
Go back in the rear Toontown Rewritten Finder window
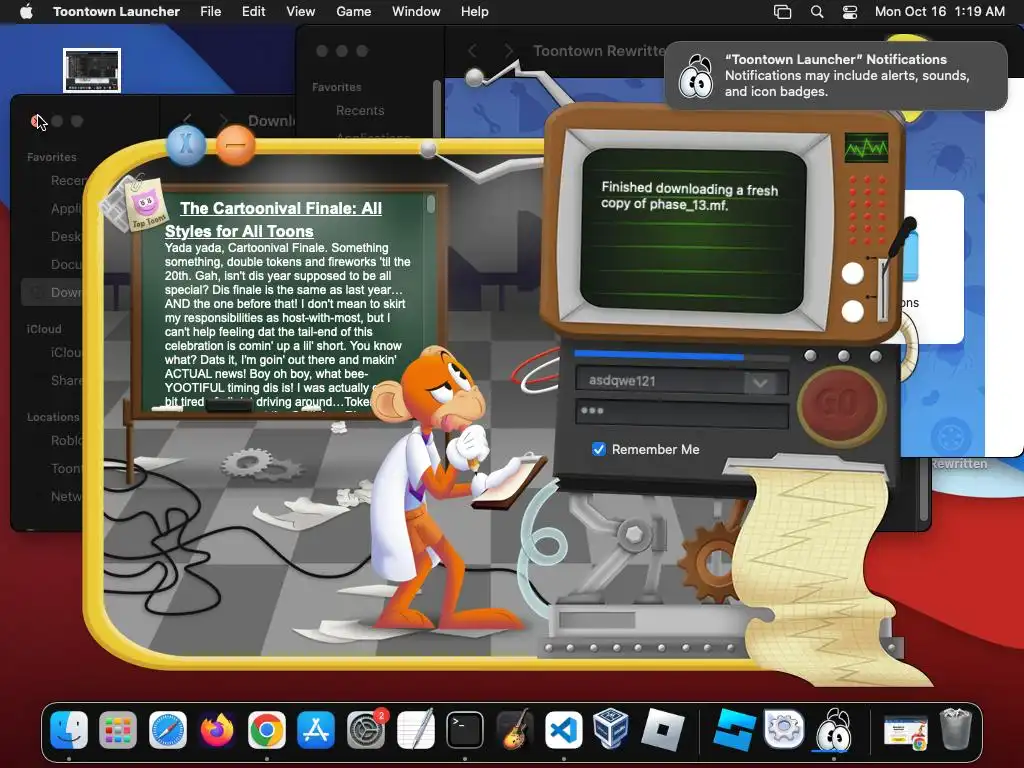point(472,51)
